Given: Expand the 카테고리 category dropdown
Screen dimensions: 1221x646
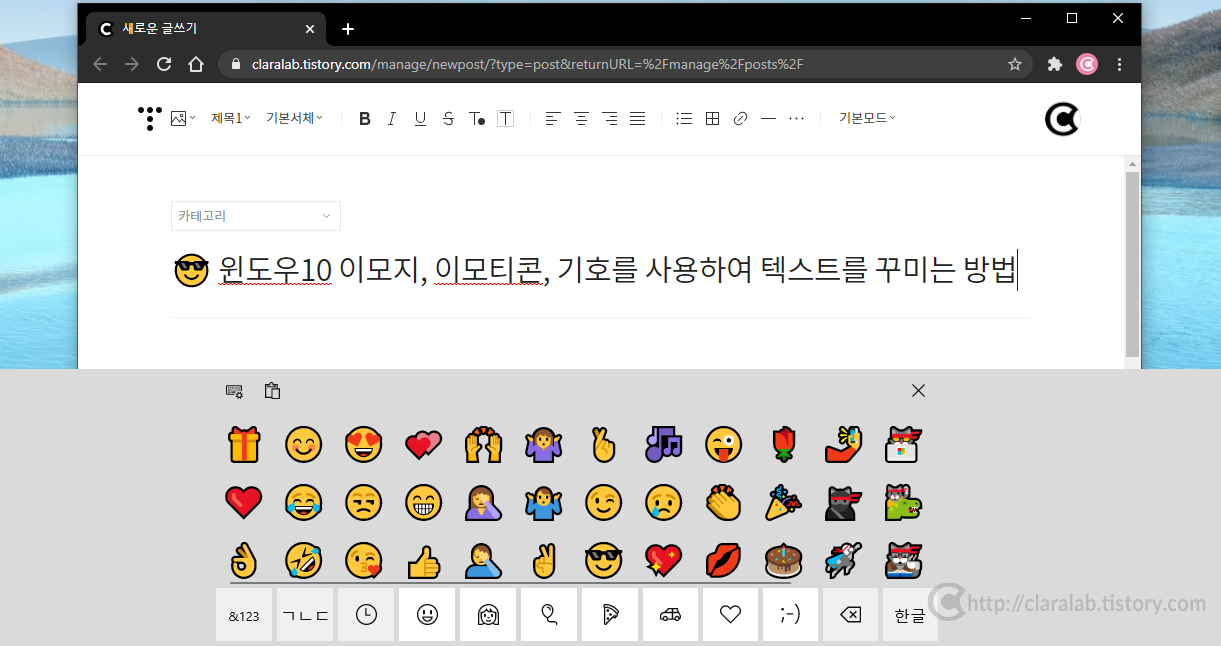Looking at the screenshot, I should pos(256,216).
